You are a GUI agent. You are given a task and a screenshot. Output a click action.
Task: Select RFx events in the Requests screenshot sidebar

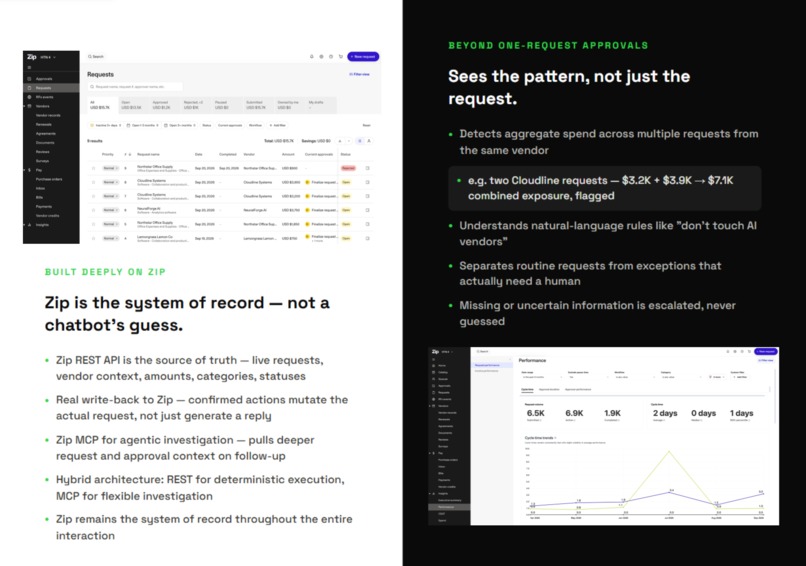tap(44, 97)
